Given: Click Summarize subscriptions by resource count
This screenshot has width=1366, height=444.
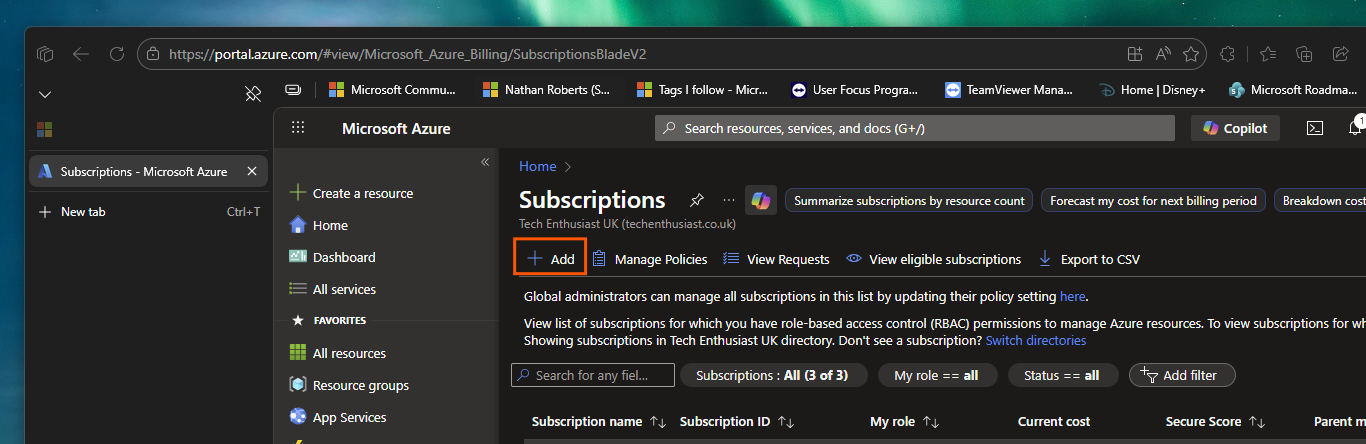Looking at the screenshot, I should (909, 201).
